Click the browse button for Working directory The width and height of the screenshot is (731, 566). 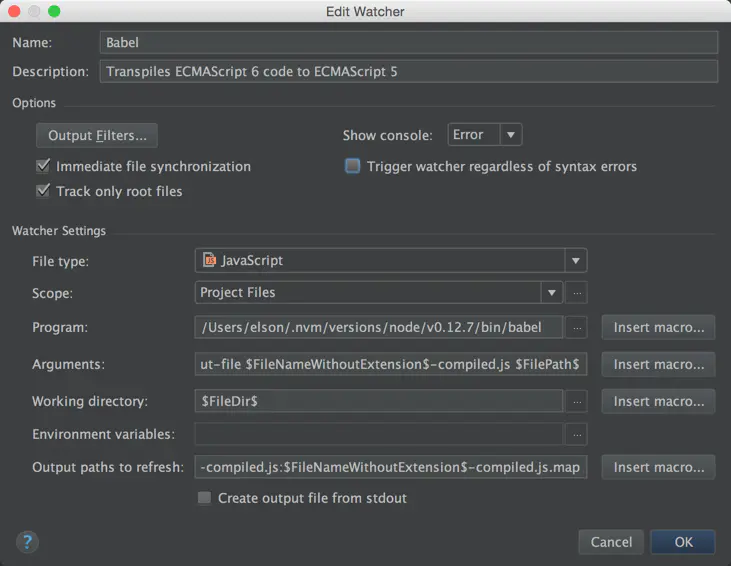point(576,401)
